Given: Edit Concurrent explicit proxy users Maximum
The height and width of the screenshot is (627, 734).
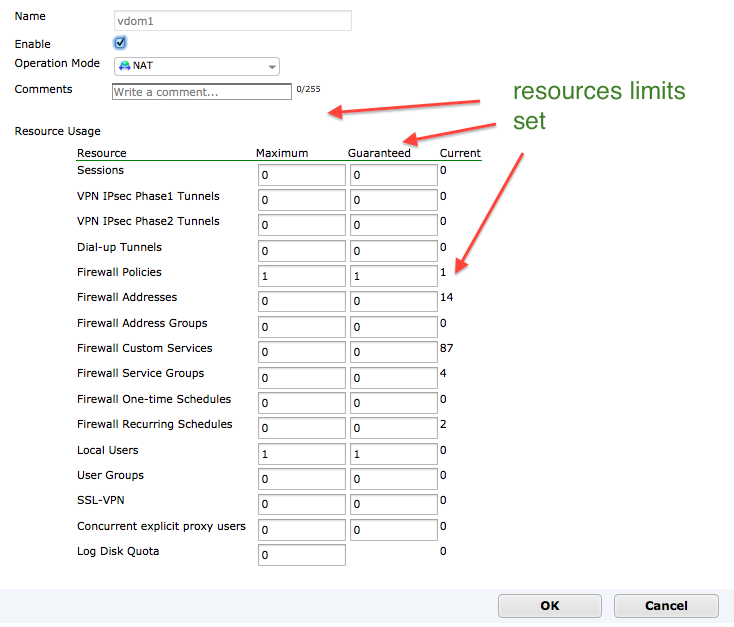Looking at the screenshot, I should [302, 530].
